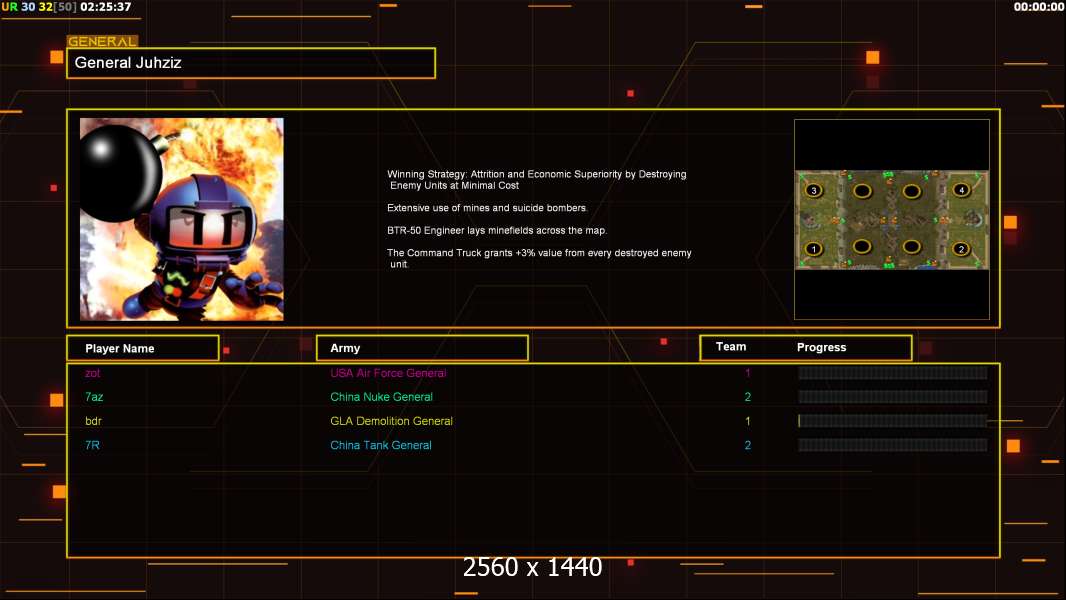Click team number 2 in 7az's row
The width and height of the screenshot is (1066, 600).
click(747, 397)
